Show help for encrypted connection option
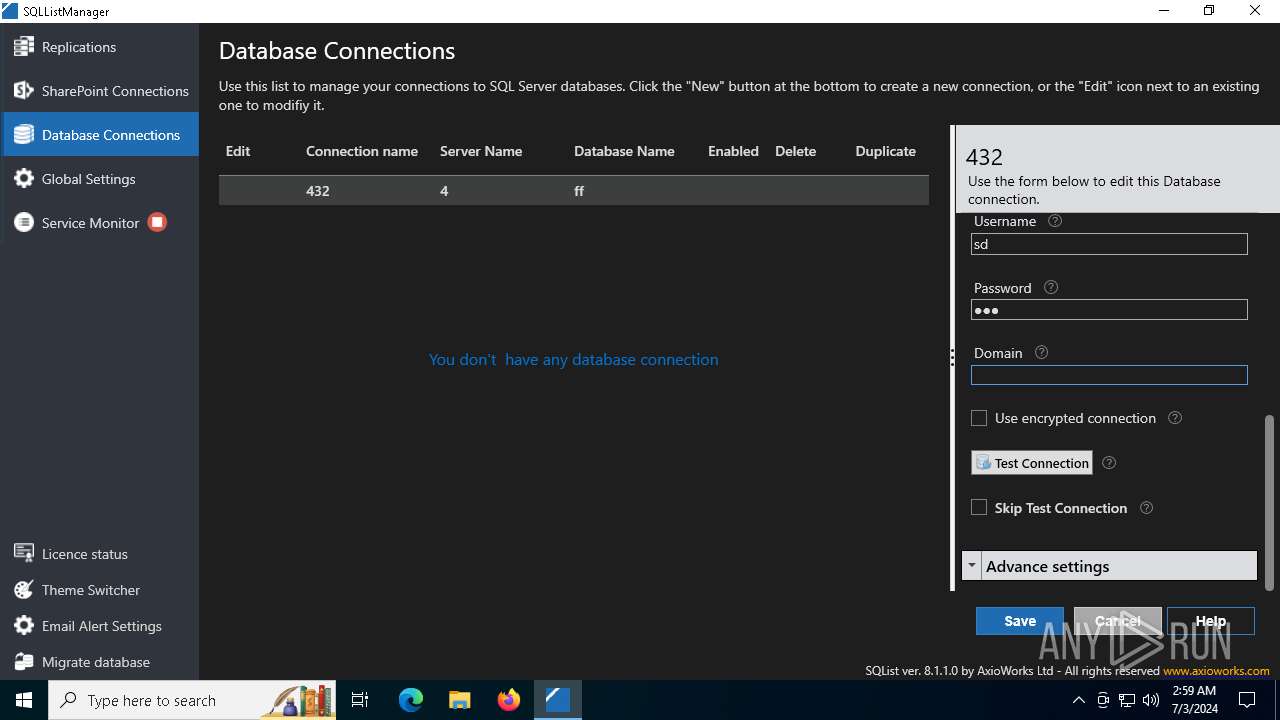Screen dimensions: 1280x720 [1175, 418]
